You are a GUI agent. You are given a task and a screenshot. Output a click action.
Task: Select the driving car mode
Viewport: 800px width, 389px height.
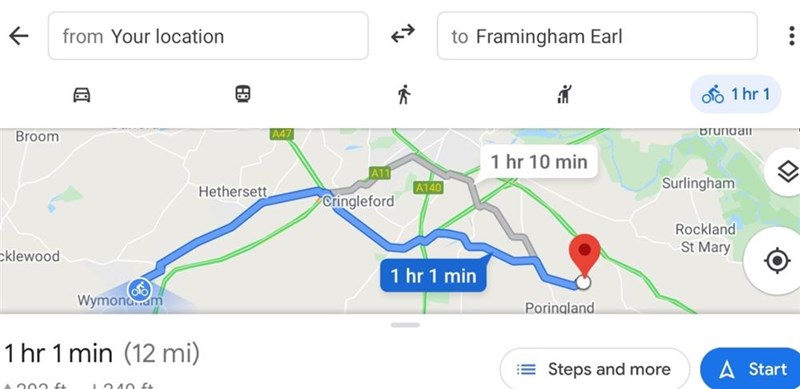(82, 94)
